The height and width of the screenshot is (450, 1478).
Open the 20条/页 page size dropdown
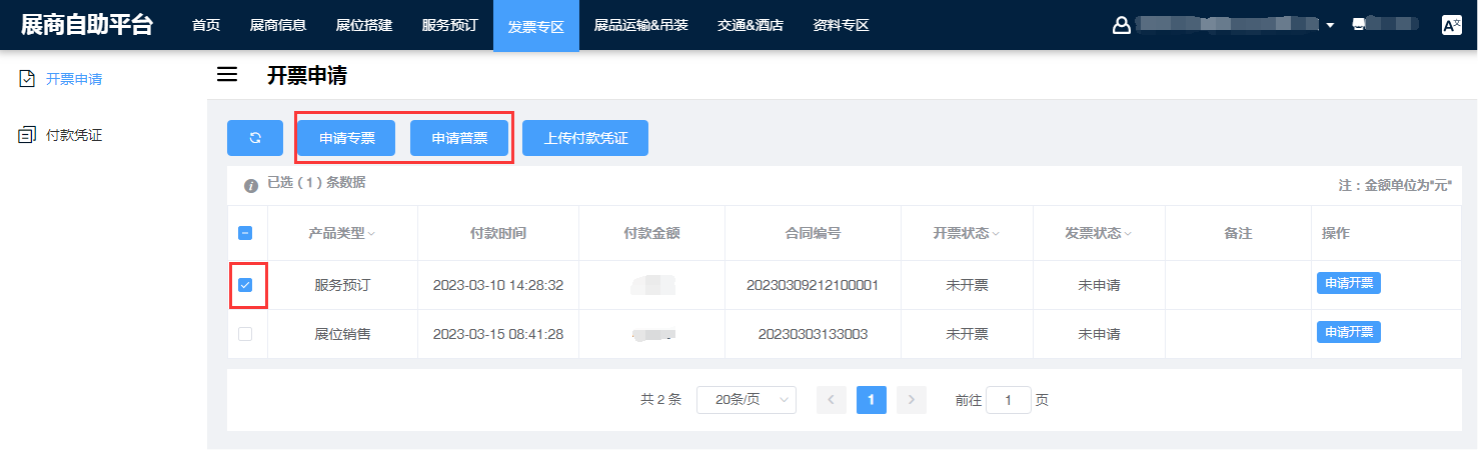point(746,400)
